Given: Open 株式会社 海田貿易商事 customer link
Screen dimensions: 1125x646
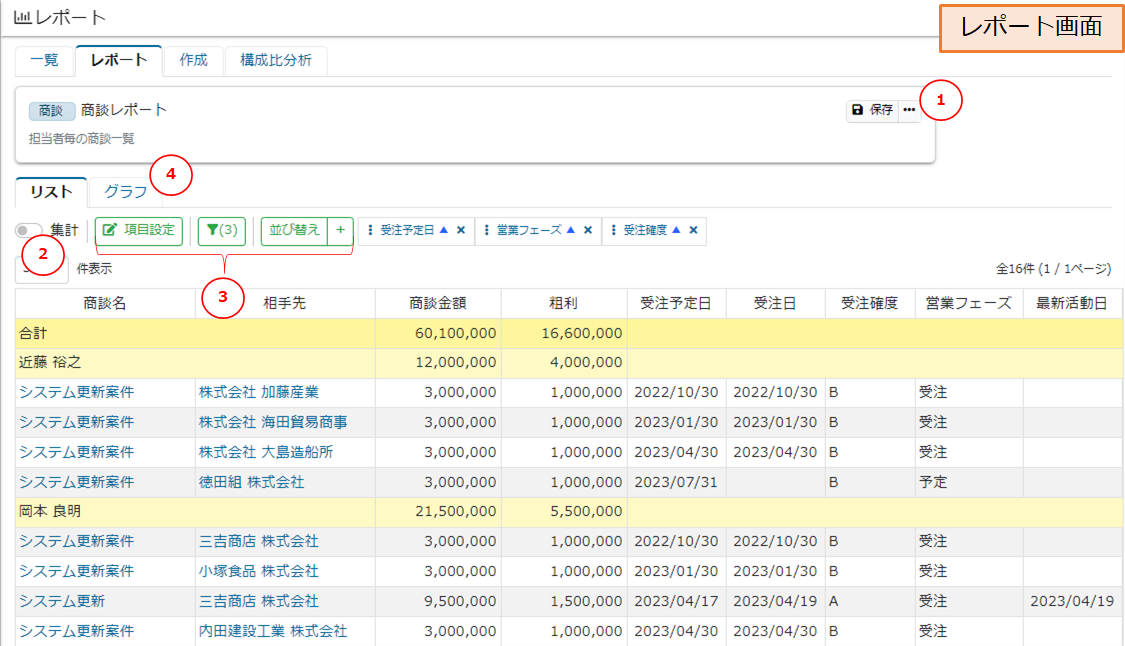Looking at the screenshot, I should point(273,423).
